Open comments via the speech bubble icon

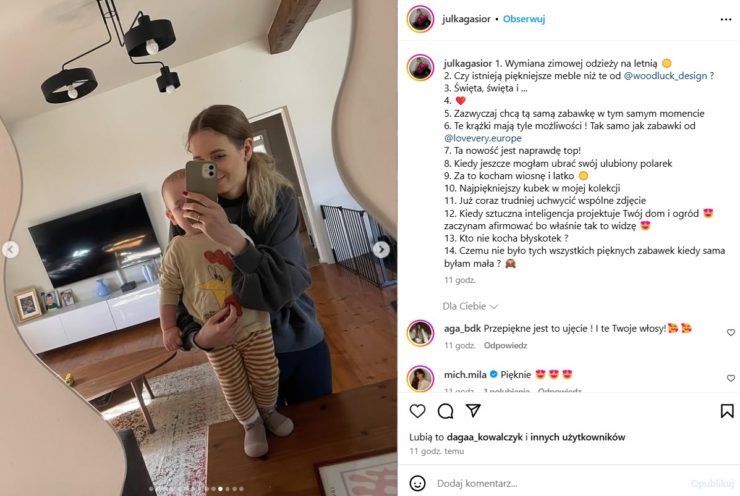445,411
